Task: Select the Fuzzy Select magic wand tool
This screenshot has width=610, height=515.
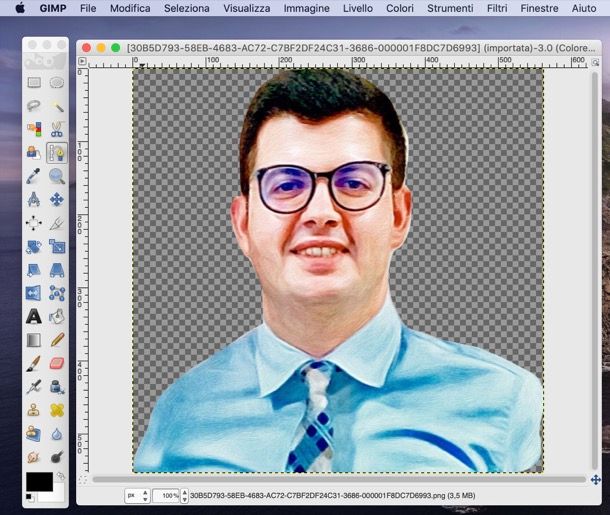Action: point(57,106)
